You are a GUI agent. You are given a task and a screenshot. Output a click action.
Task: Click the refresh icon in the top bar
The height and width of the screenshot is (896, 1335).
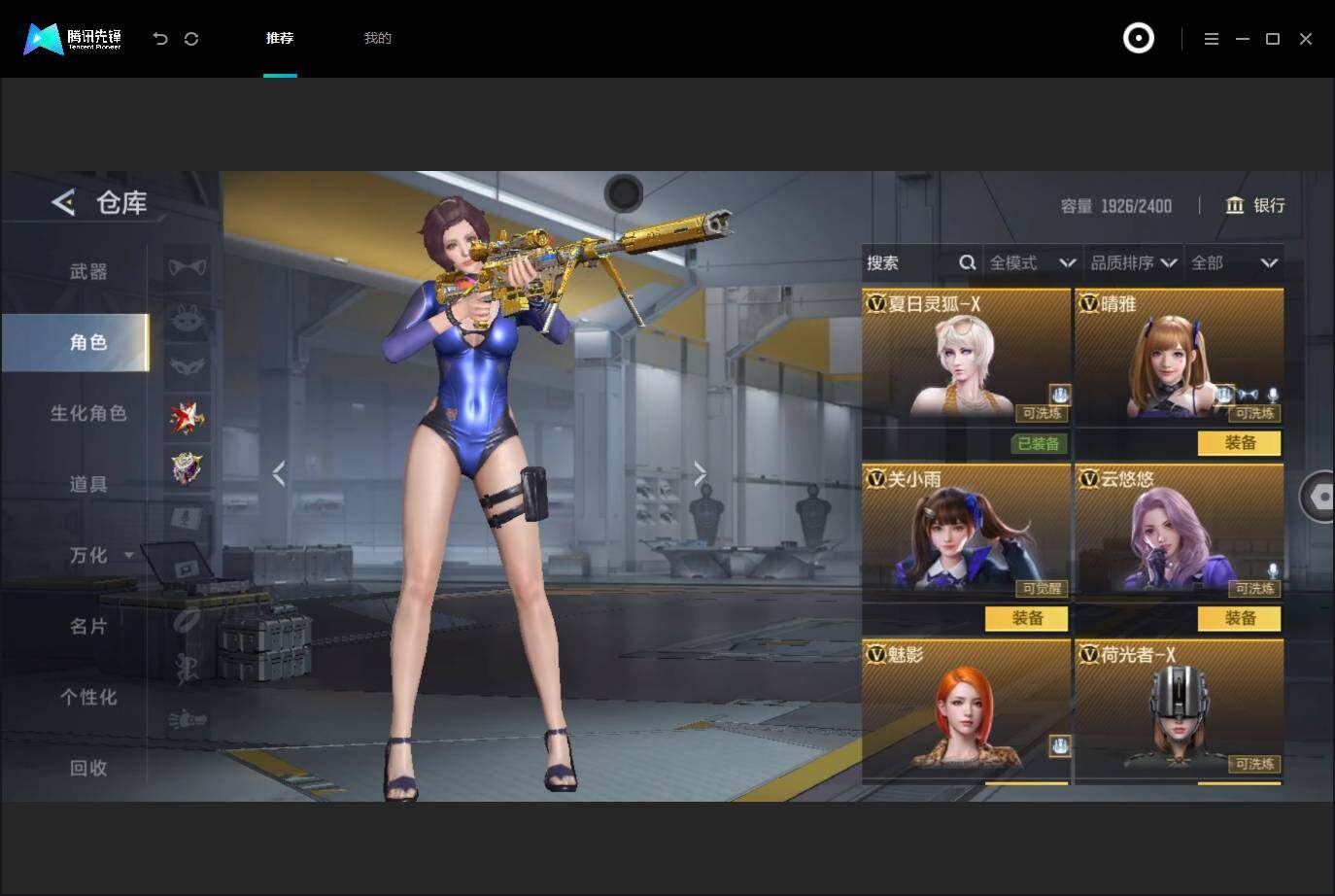[191, 39]
